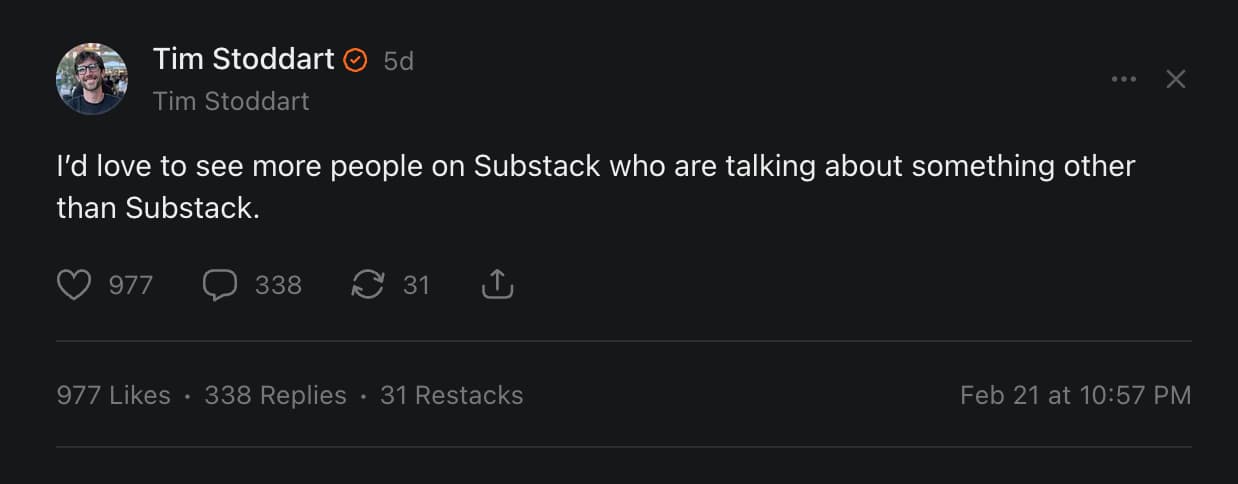Click the 5d relative timestamp
This screenshot has height=484, width=1238.
coord(398,61)
